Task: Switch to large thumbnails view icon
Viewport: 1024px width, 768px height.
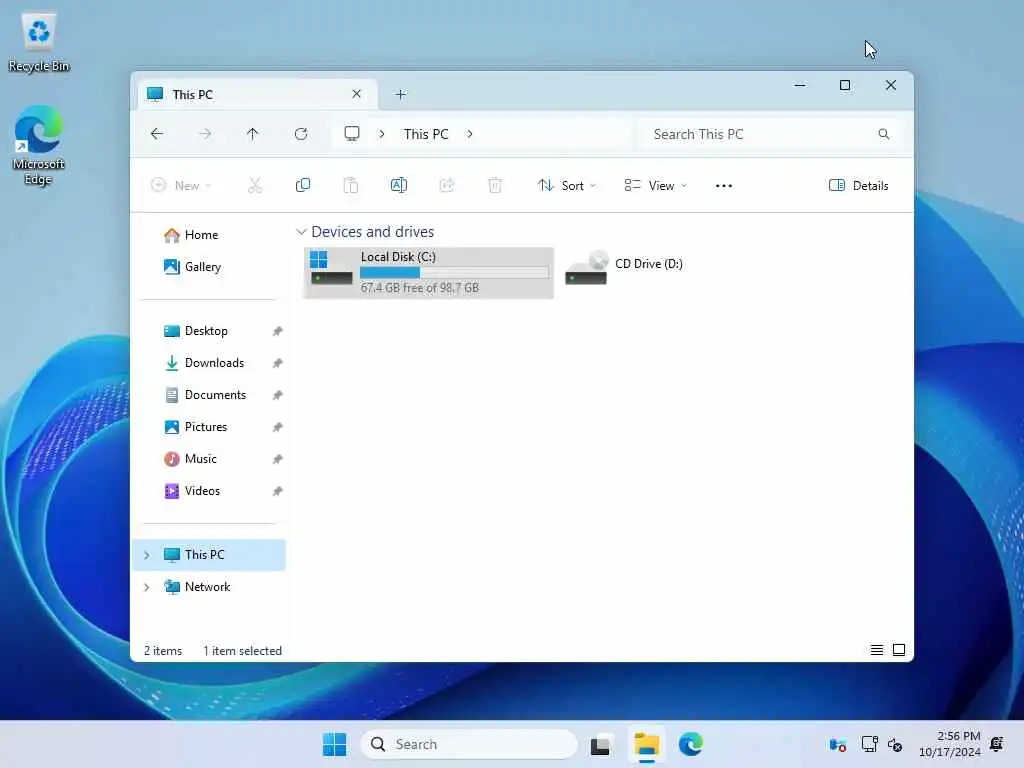Action: point(899,650)
